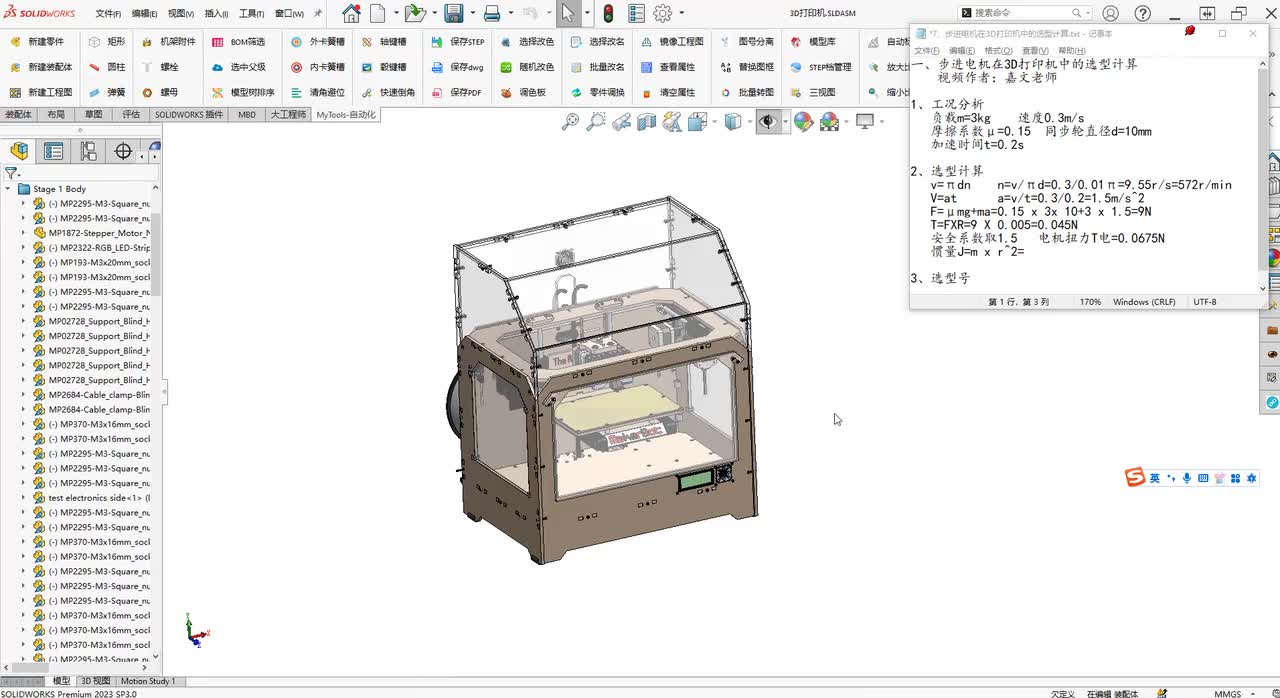This screenshot has width=1280, height=698.
Task: Toggle the Hide/Show Items eye icon
Action: click(767, 122)
